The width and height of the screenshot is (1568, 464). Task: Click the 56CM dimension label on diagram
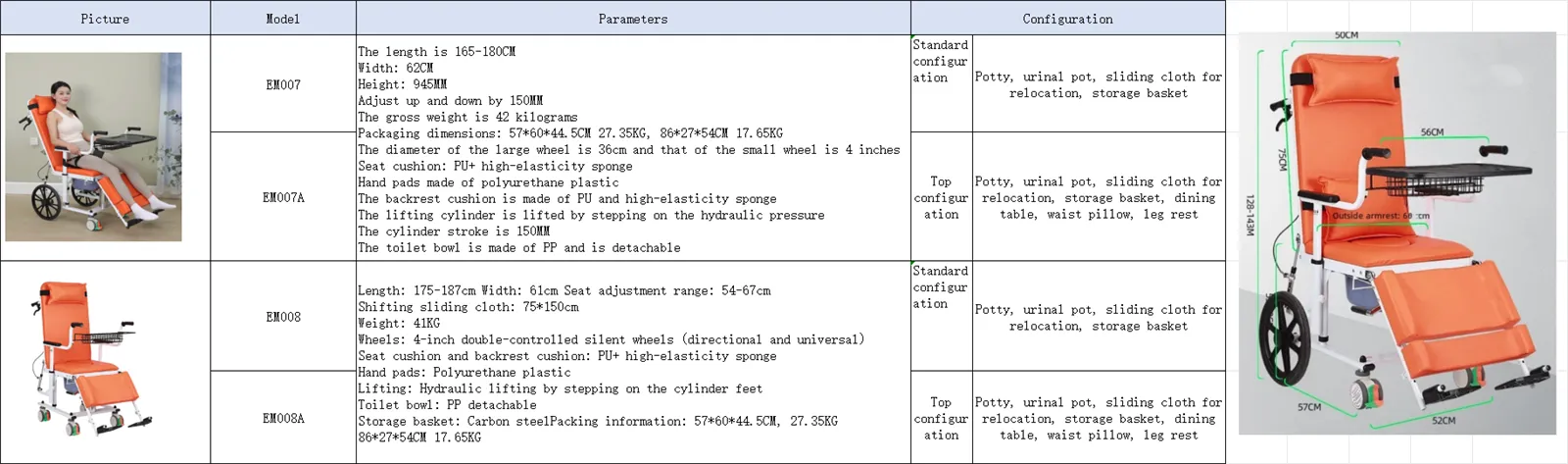click(1432, 131)
